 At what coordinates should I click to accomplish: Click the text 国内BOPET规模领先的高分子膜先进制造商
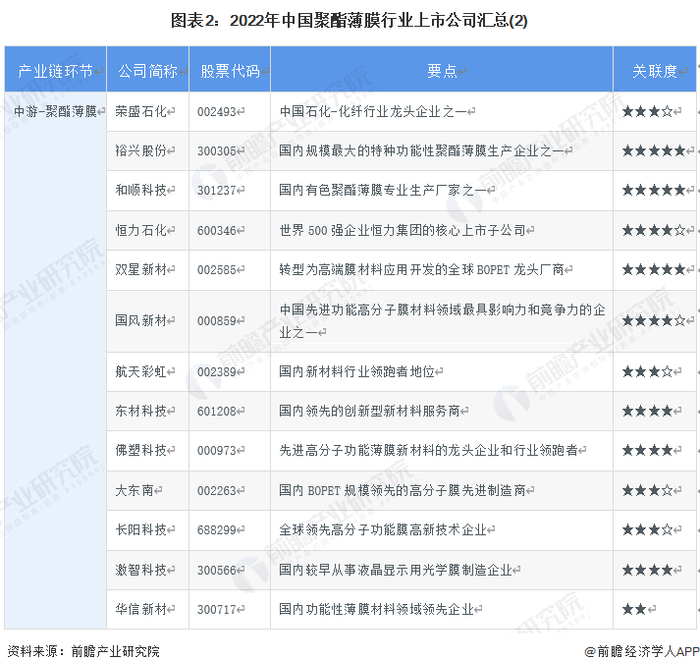pos(403,490)
